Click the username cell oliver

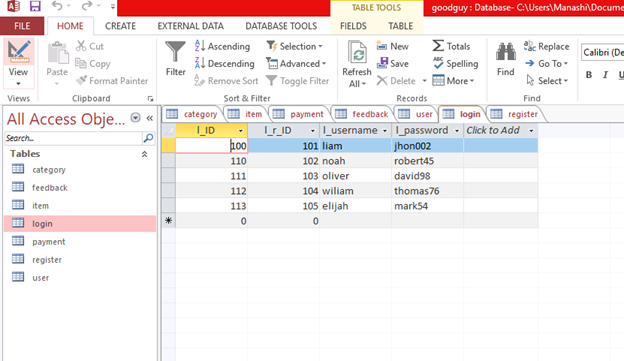tap(355, 176)
